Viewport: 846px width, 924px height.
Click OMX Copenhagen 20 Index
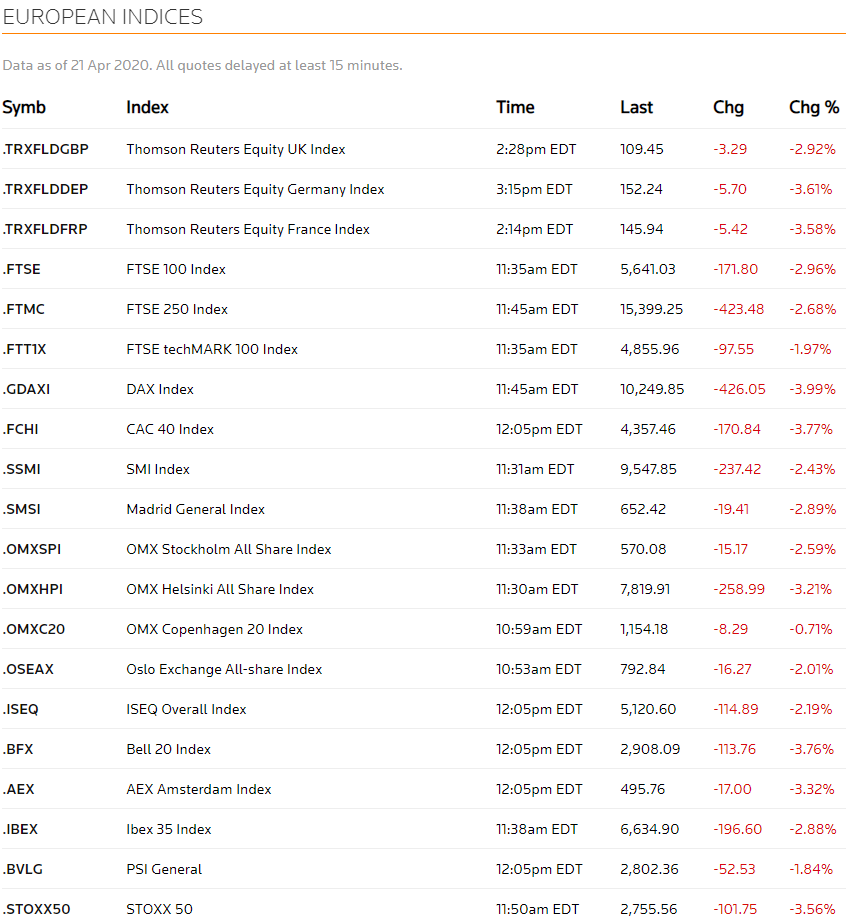click(214, 629)
